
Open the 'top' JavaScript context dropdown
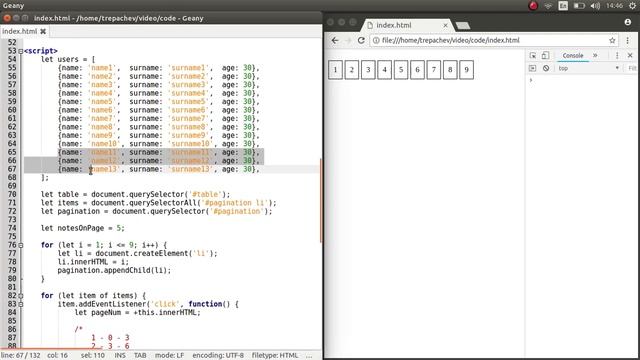tap(589, 68)
